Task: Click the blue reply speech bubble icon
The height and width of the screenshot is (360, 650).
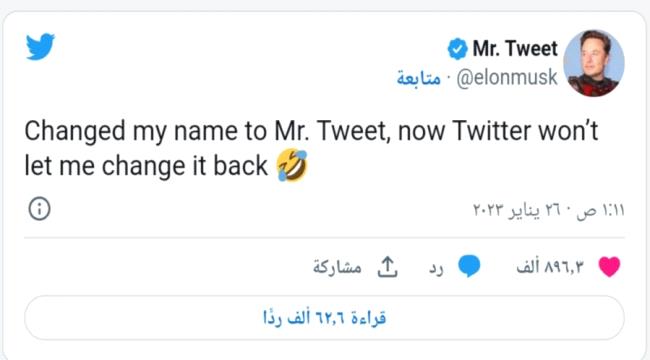Action: [469, 266]
